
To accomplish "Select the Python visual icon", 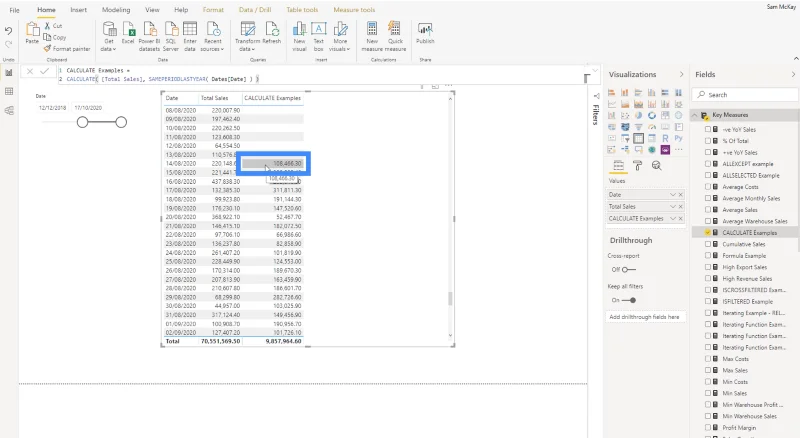I will (678, 138).
